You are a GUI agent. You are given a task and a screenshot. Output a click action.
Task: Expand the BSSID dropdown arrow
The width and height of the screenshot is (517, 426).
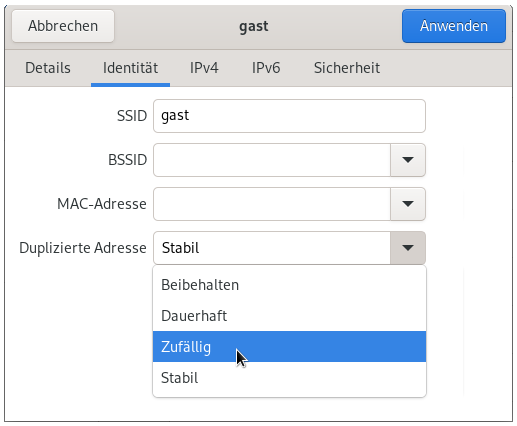point(408,160)
